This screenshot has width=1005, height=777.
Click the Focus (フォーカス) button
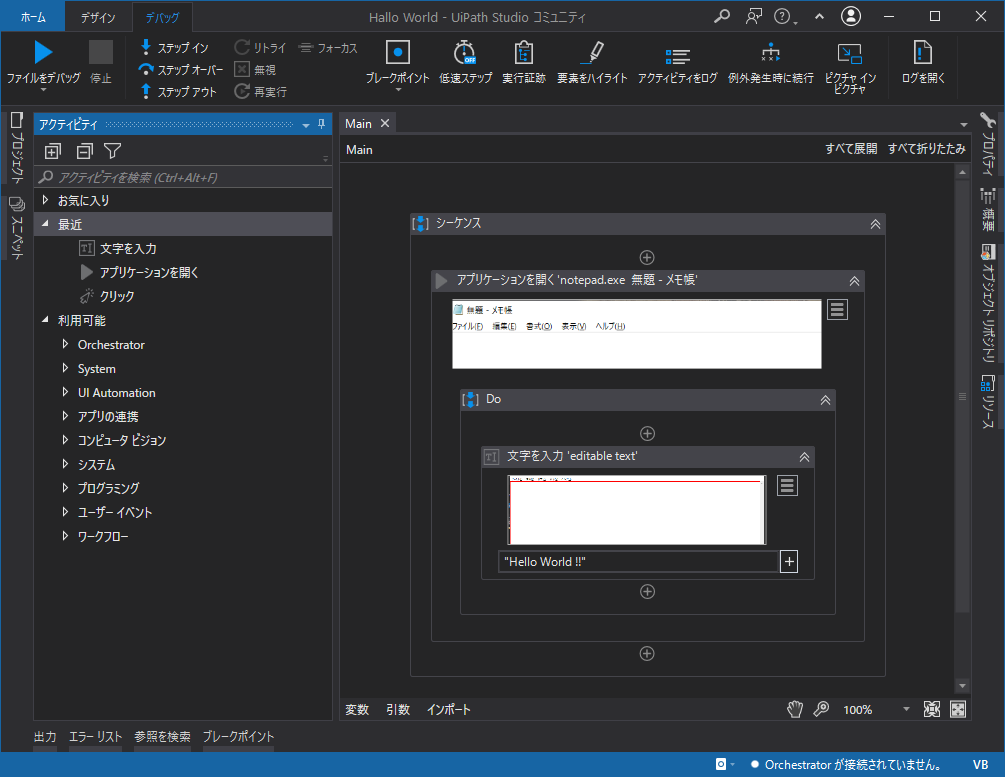pyautogui.click(x=328, y=47)
